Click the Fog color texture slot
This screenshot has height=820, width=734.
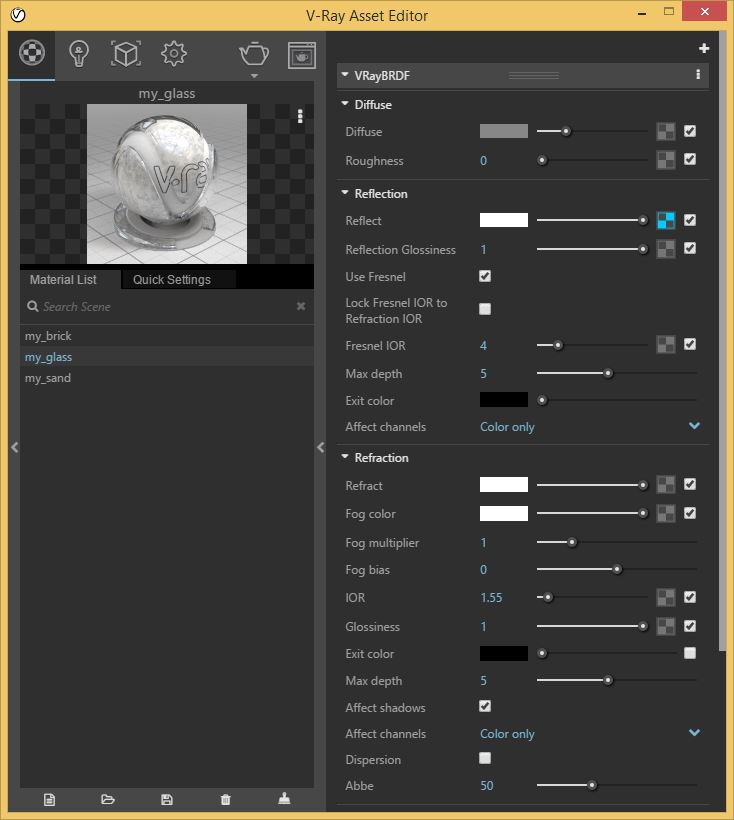[666, 513]
